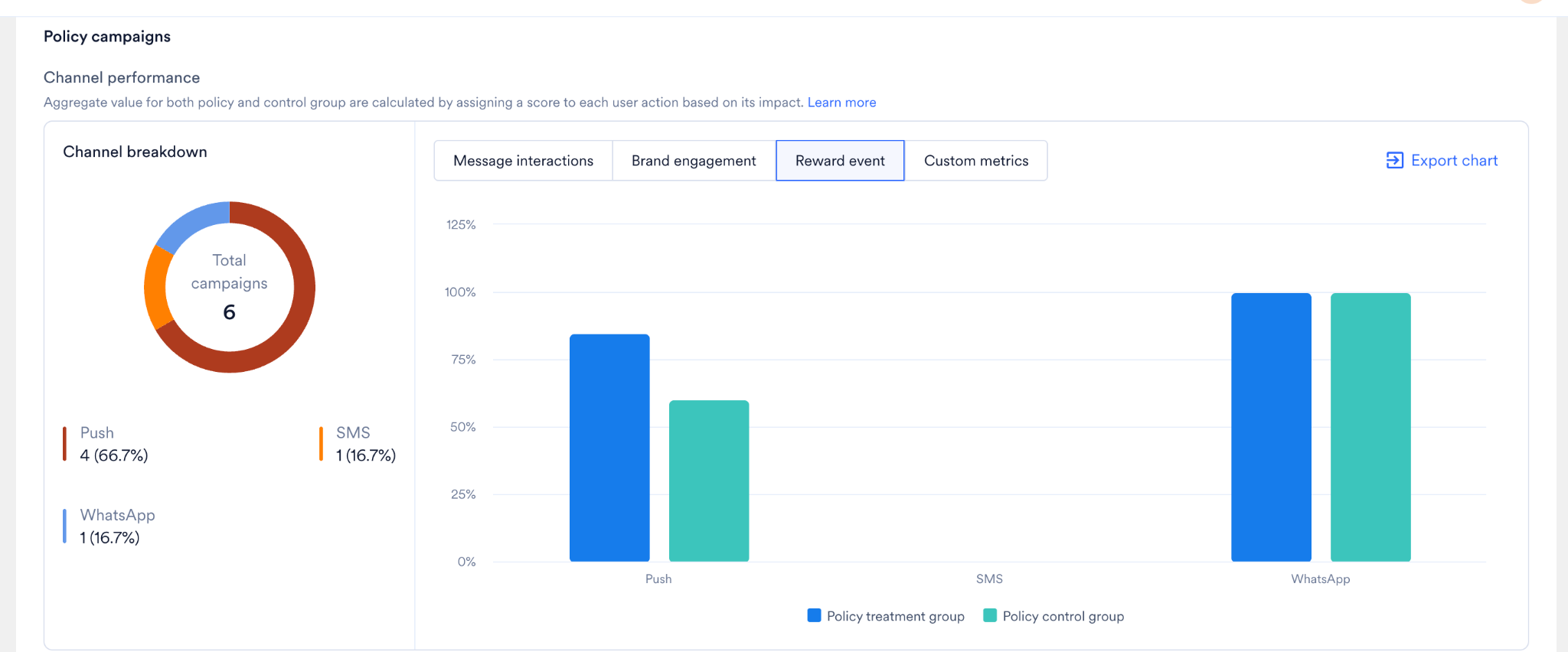The width and height of the screenshot is (1568, 652).
Task: Click the Push x-axis label
Action: click(x=658, y=579)
